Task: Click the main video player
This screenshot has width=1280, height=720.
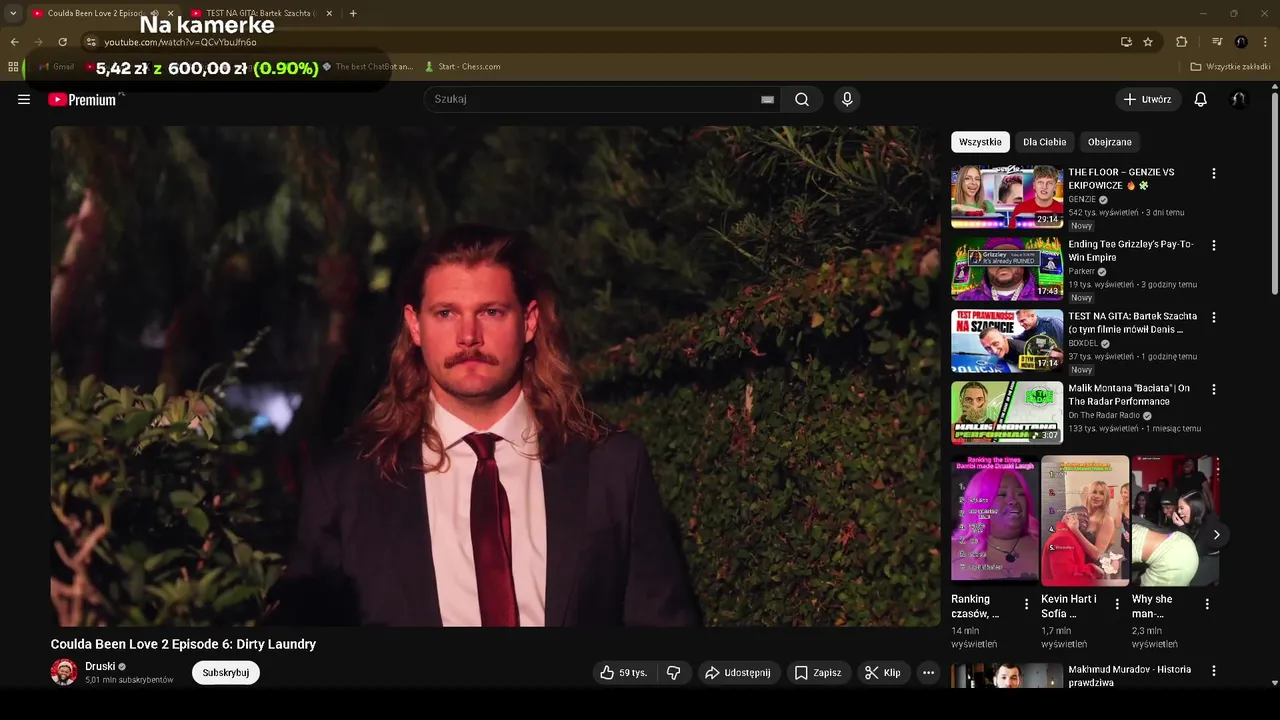Action: pyautogui.click(x=495, y=376)
